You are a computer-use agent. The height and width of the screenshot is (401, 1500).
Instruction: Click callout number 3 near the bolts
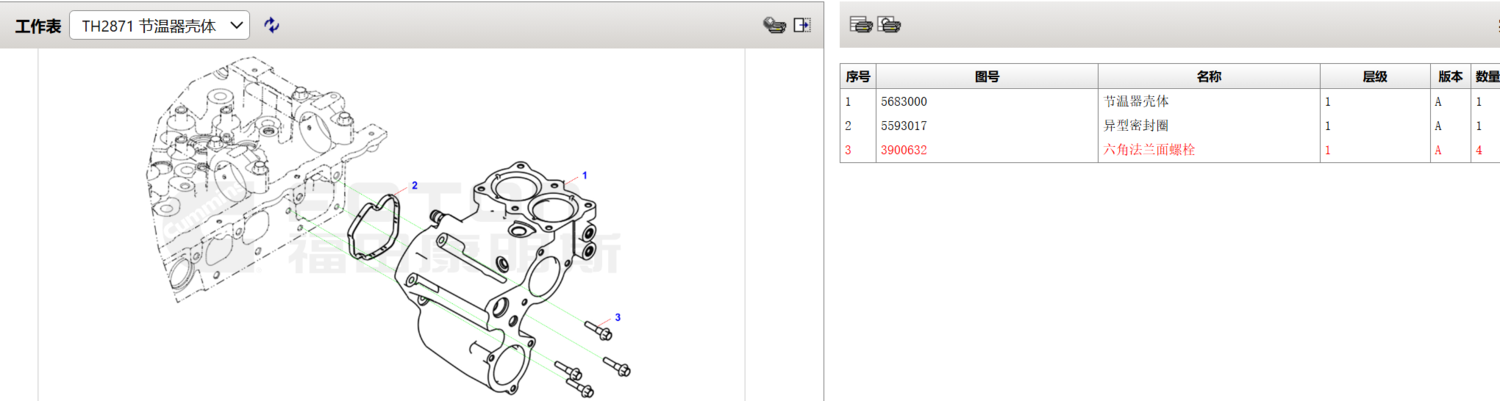618,318
